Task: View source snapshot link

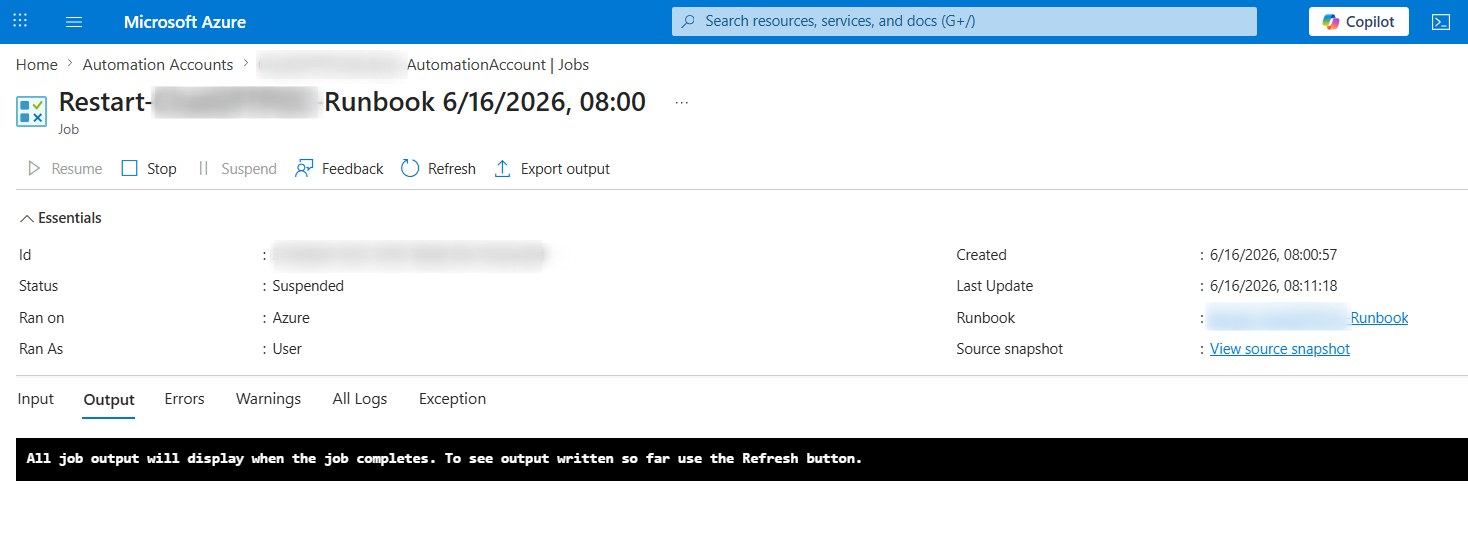Action: click(x=1280, y=349)
